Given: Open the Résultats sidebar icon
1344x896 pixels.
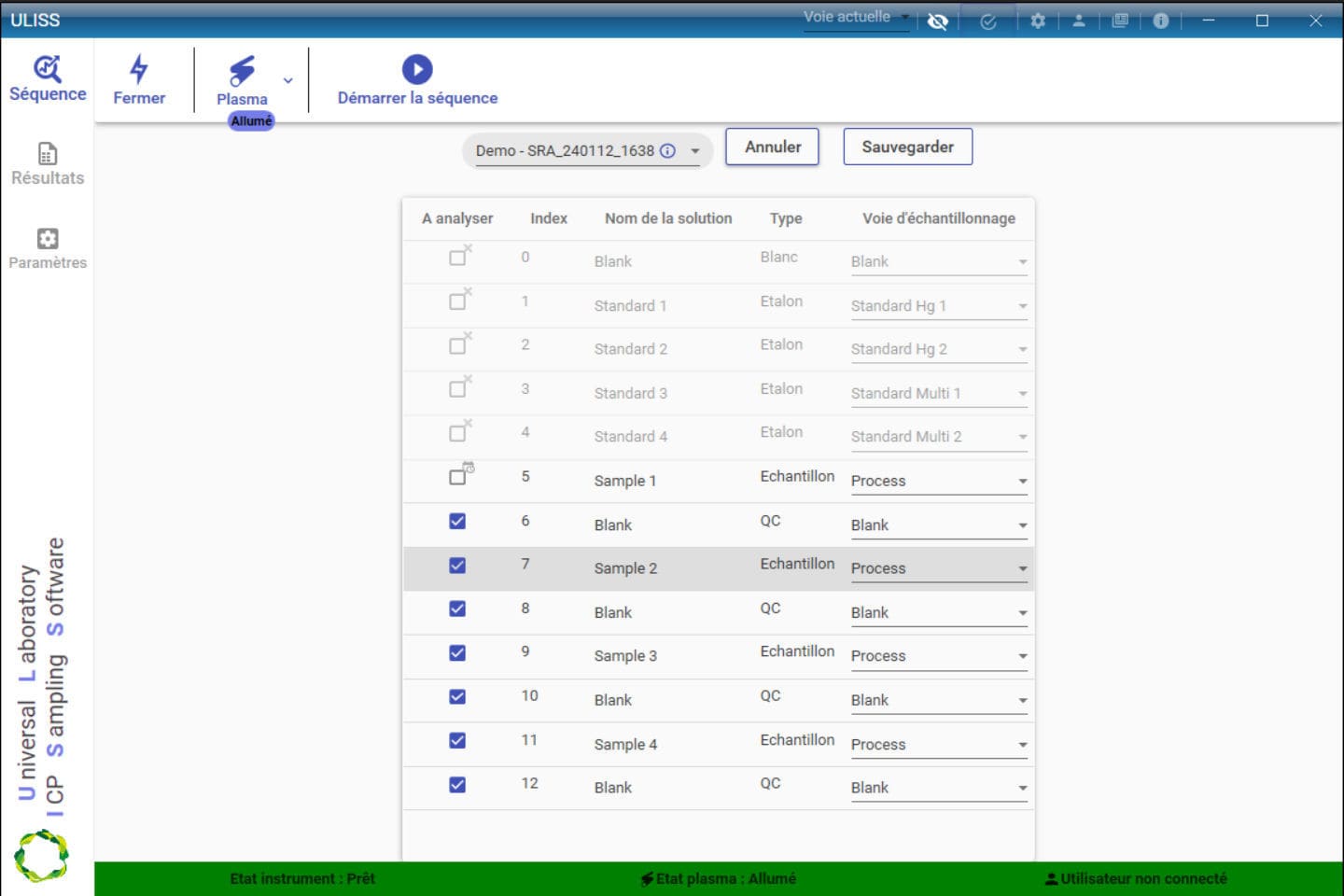Looking at the screenshot, I should point(47,153).
